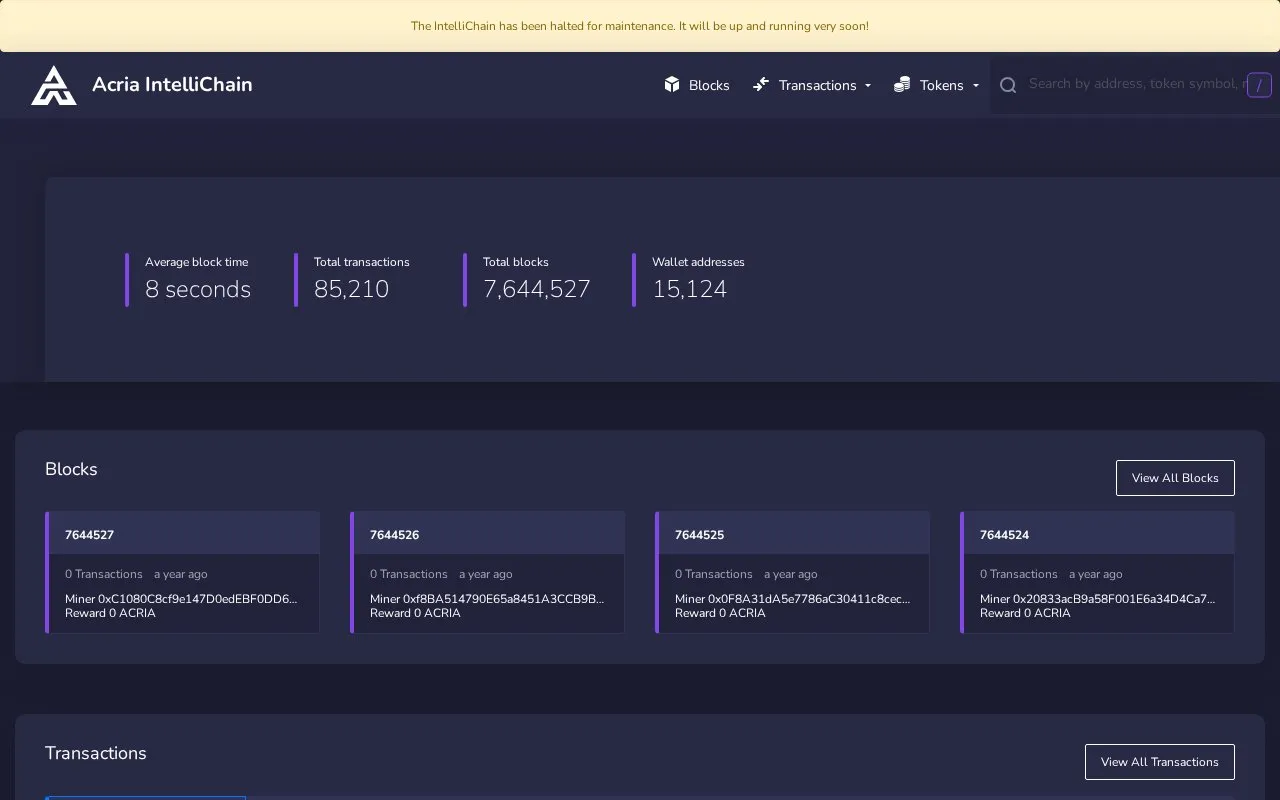The image size is (1280, 800).
Task: Click the "8 seconds" average block time value
Action: [x=198, y=289]
